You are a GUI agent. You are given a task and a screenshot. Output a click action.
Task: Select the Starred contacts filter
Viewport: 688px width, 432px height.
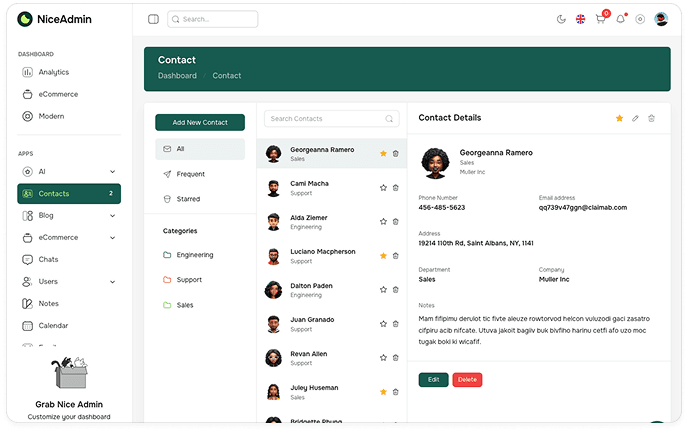point(188,199)
